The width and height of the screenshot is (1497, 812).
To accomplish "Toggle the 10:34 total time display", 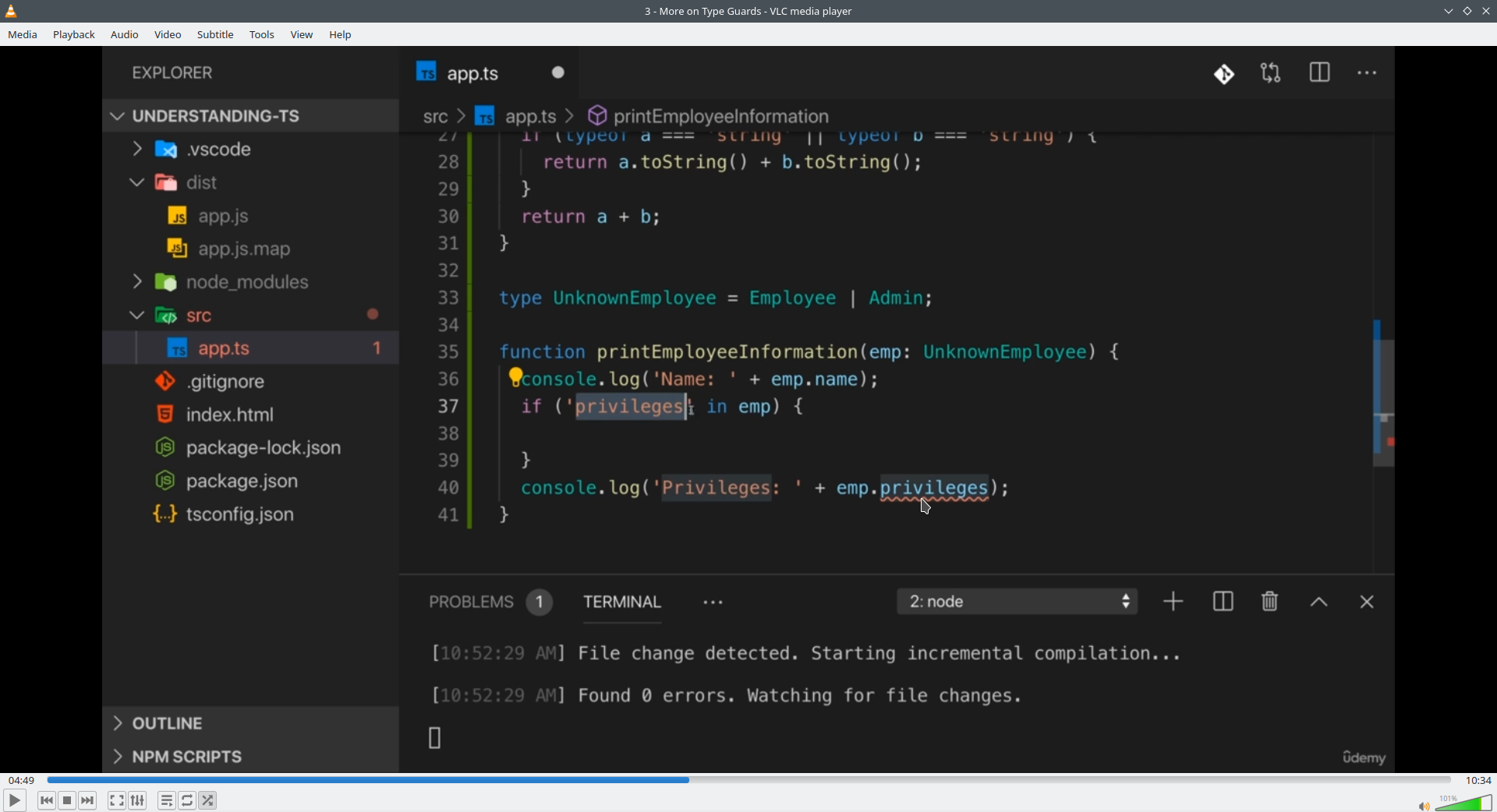I will point(1478,780).
